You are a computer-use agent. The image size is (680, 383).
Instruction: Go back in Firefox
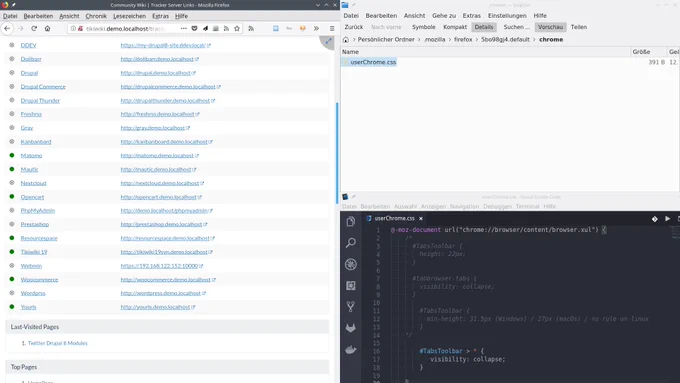[x=7, y=29]
